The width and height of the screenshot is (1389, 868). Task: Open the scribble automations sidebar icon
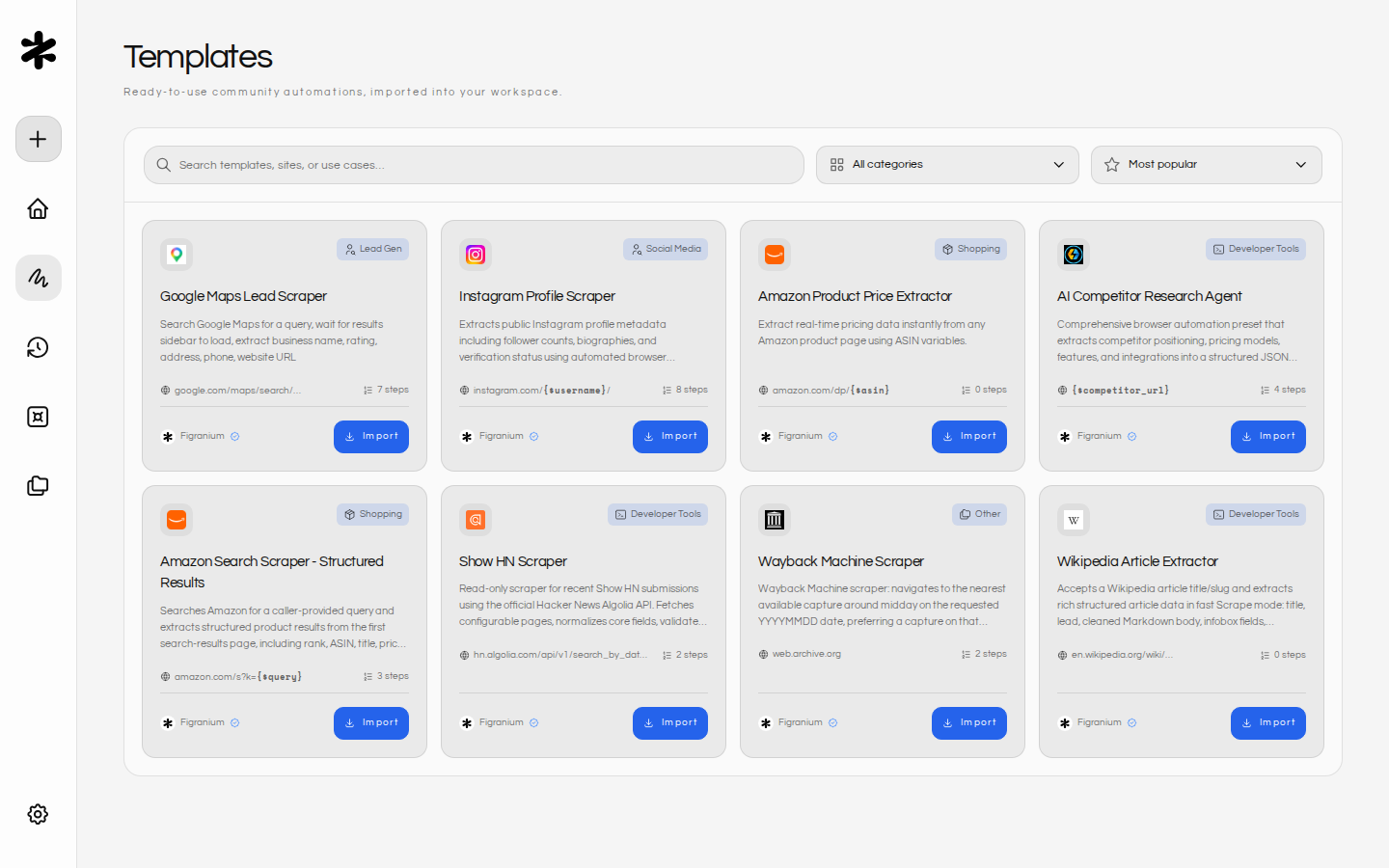38,278
